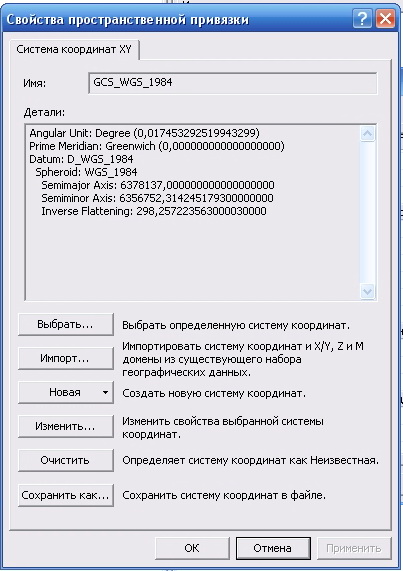Click the dialog title bar text
403x571 pixels.
tap(127, 19)
